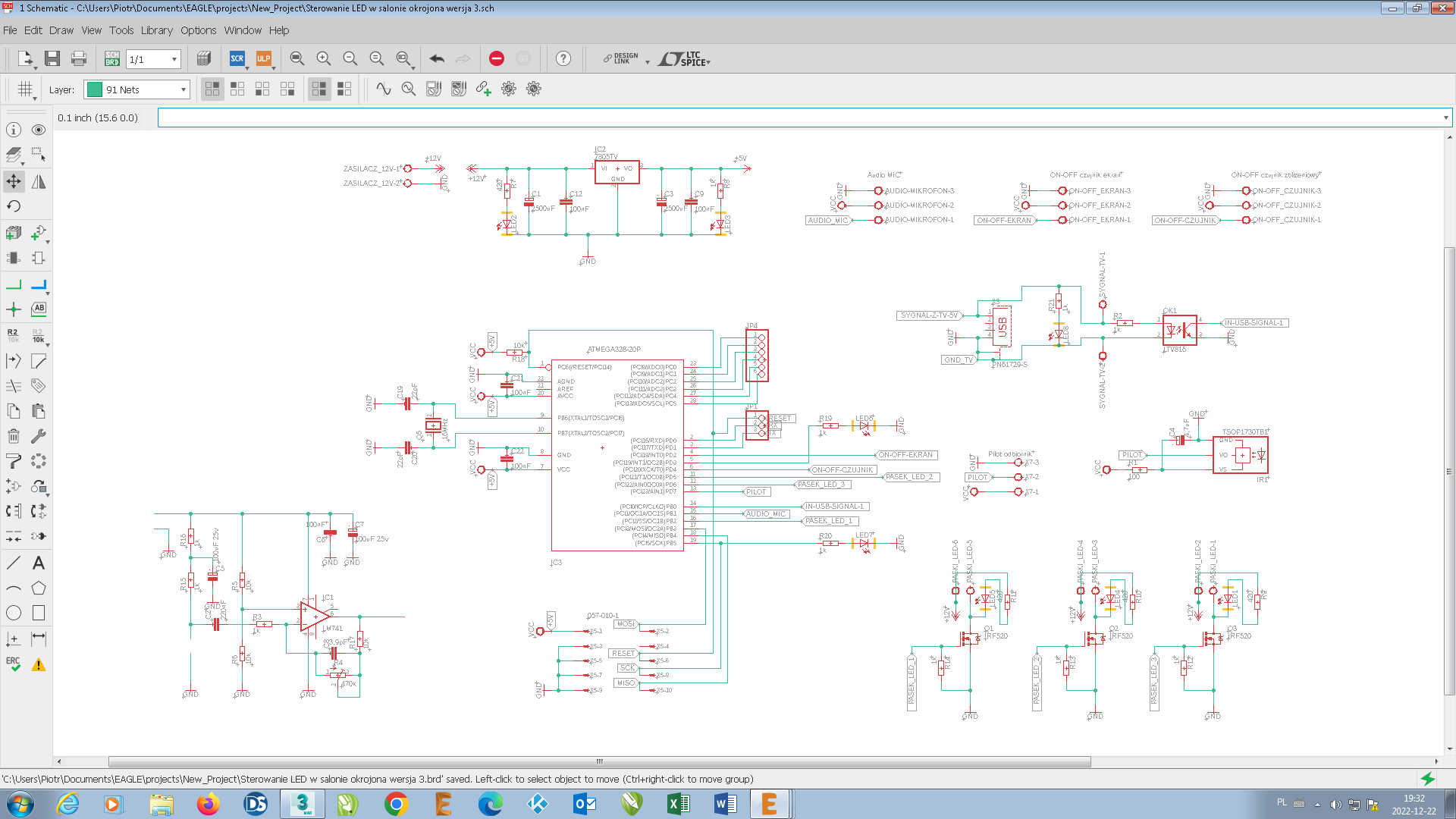This screenshot has height=819, width=1456.
Task: Open the Library menu
Action: point(156,30)
